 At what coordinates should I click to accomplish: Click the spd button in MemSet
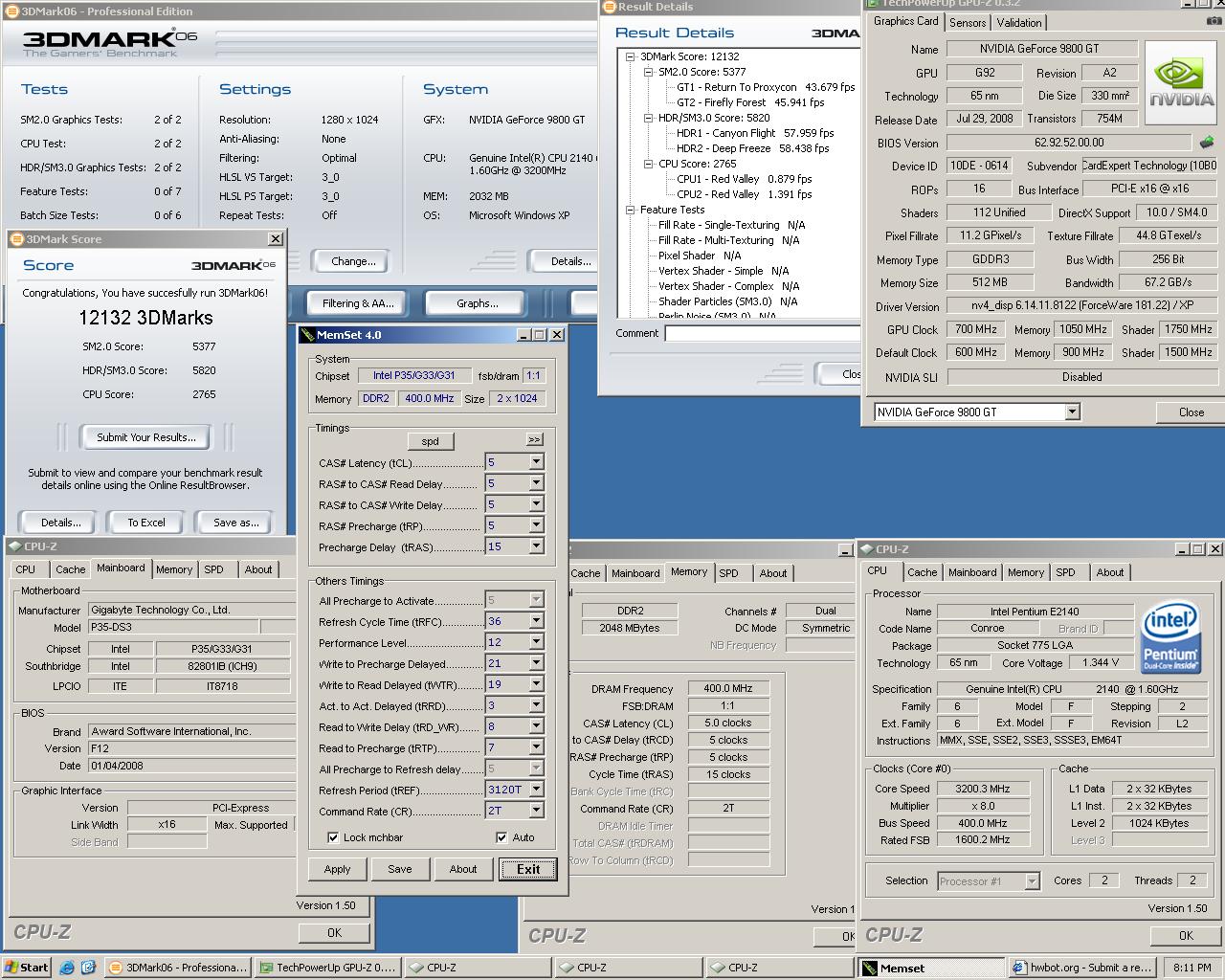[x=431, y=441]
